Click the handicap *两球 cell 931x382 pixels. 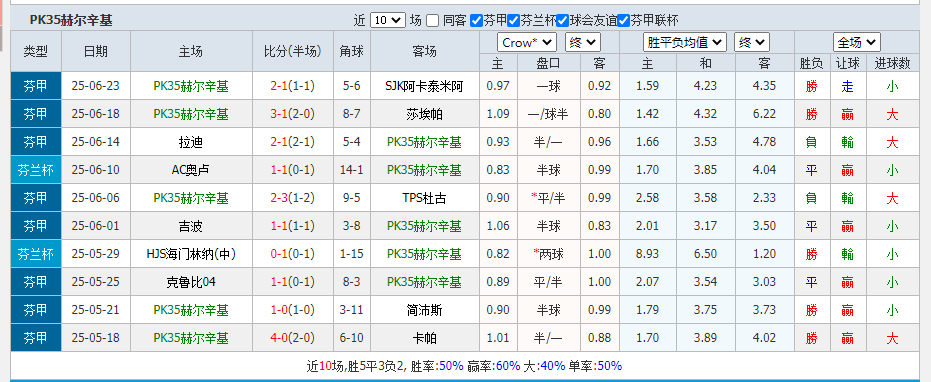point(549,254)
